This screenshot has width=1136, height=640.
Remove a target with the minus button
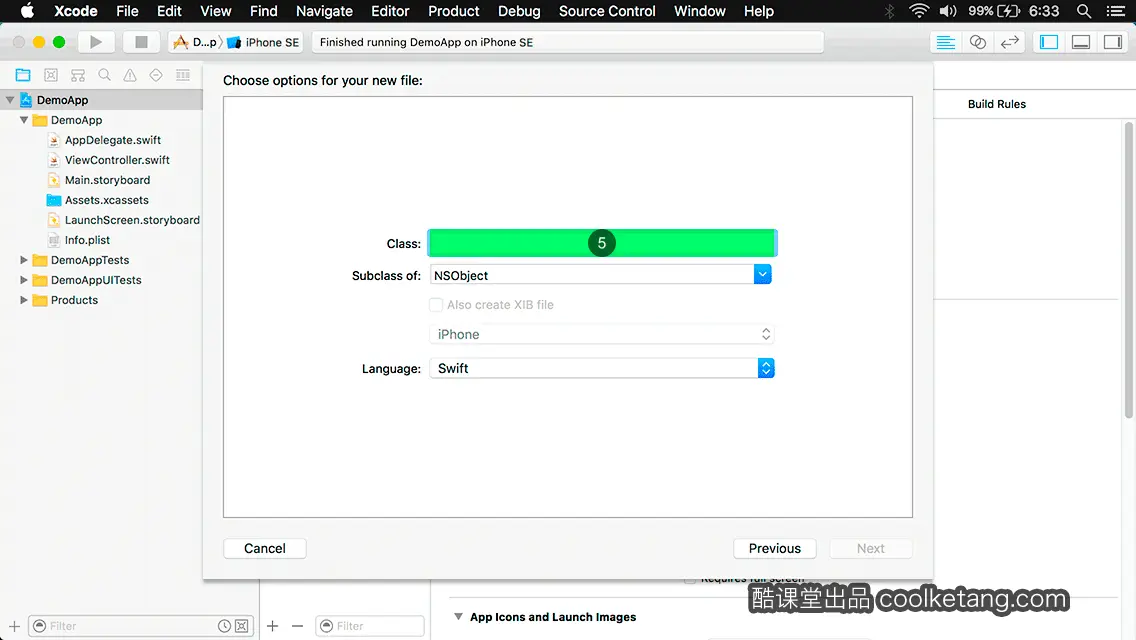click(x=297, y=626)
